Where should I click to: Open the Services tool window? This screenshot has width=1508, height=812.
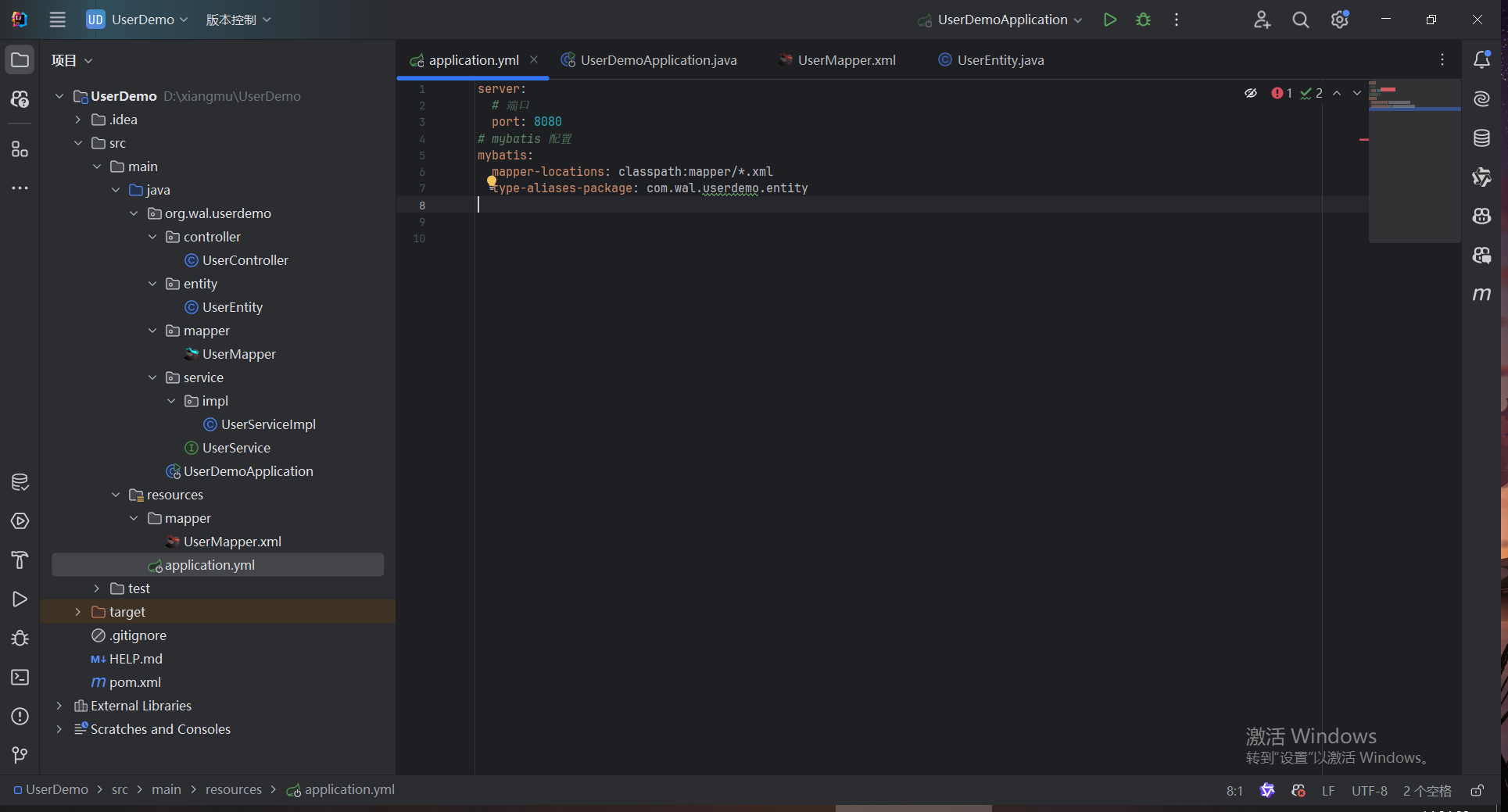tap(20, 521)
